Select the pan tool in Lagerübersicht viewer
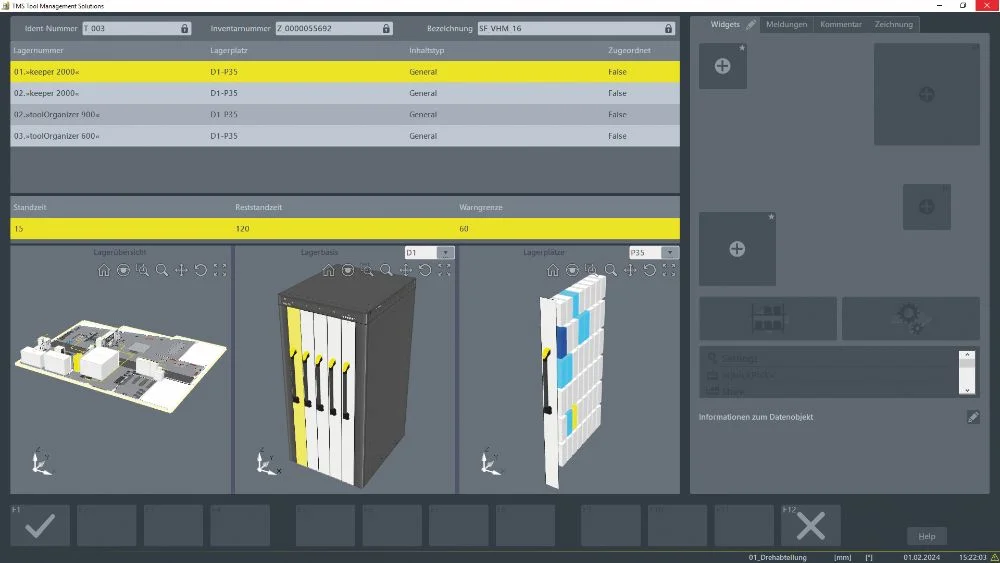The width and height of the screenshot is (1000, 563). 181,270
